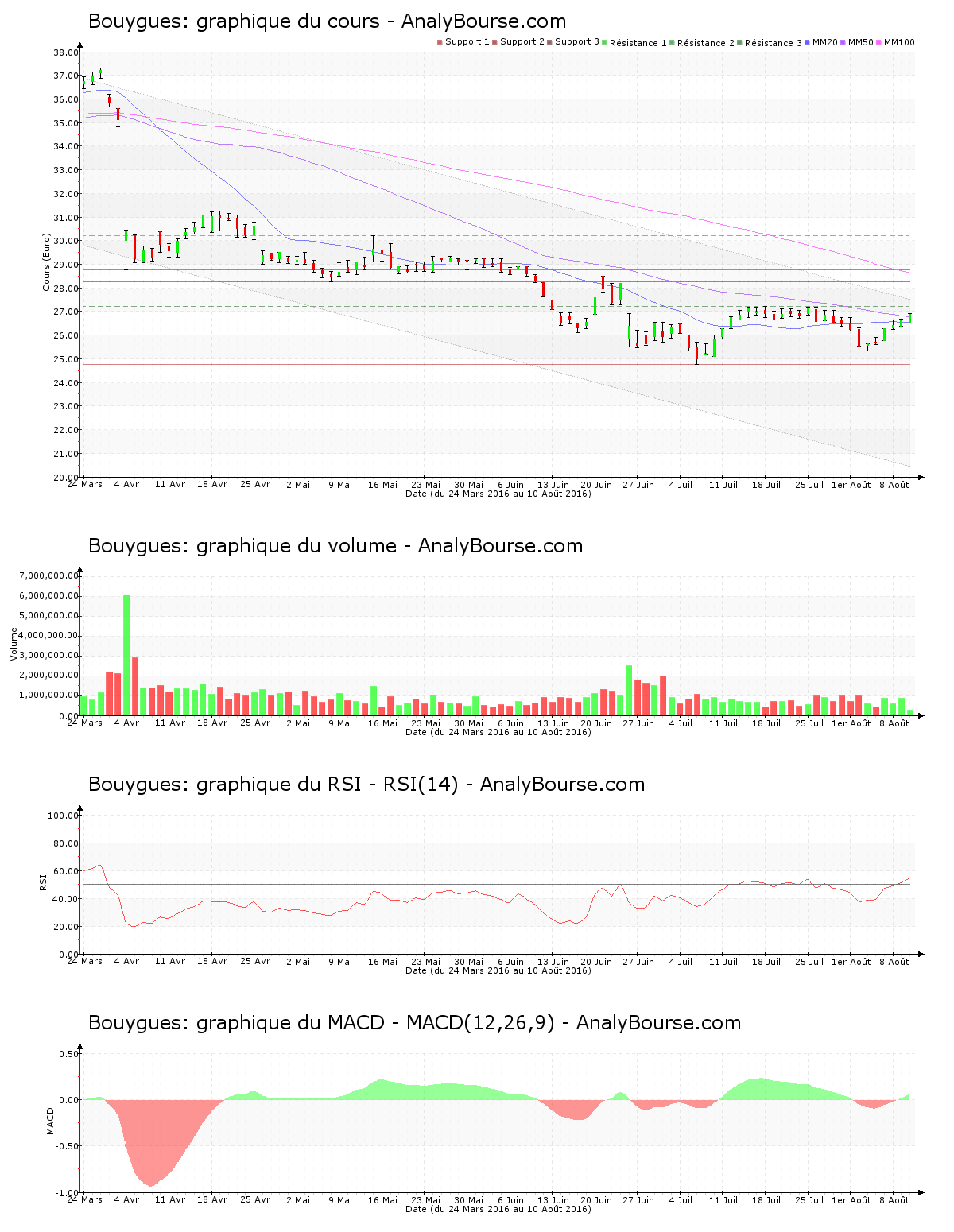The width and height of the screenshot is (954, 1232).
Task: Select the 'Résistance 2' legend label
Action: pyautogui.click(x=706, y=43)
